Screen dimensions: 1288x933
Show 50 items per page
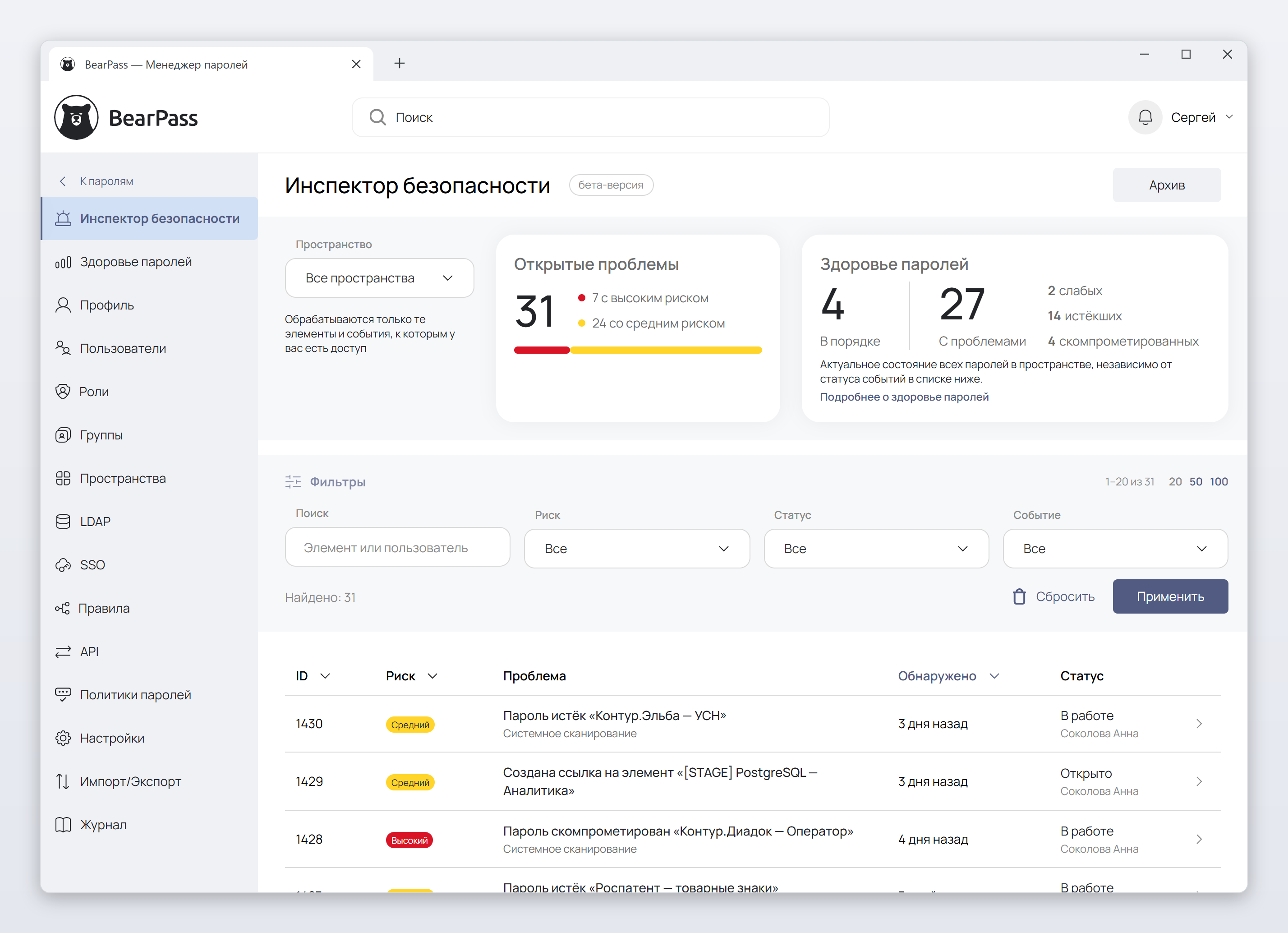point(1196,481)
